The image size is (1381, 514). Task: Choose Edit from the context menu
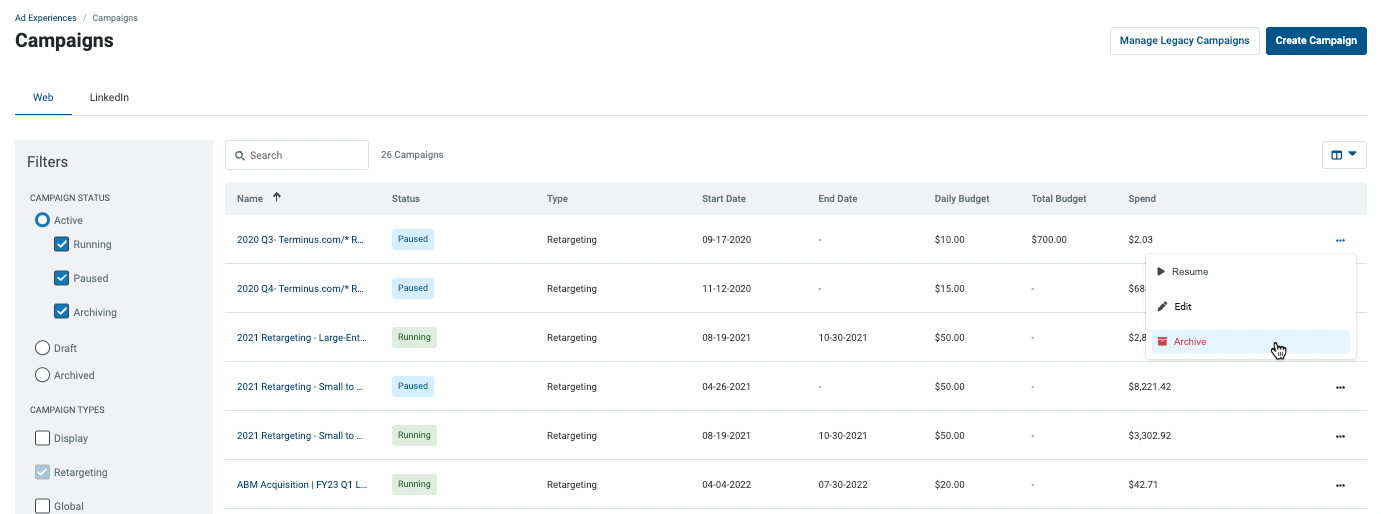point(1251,307)
